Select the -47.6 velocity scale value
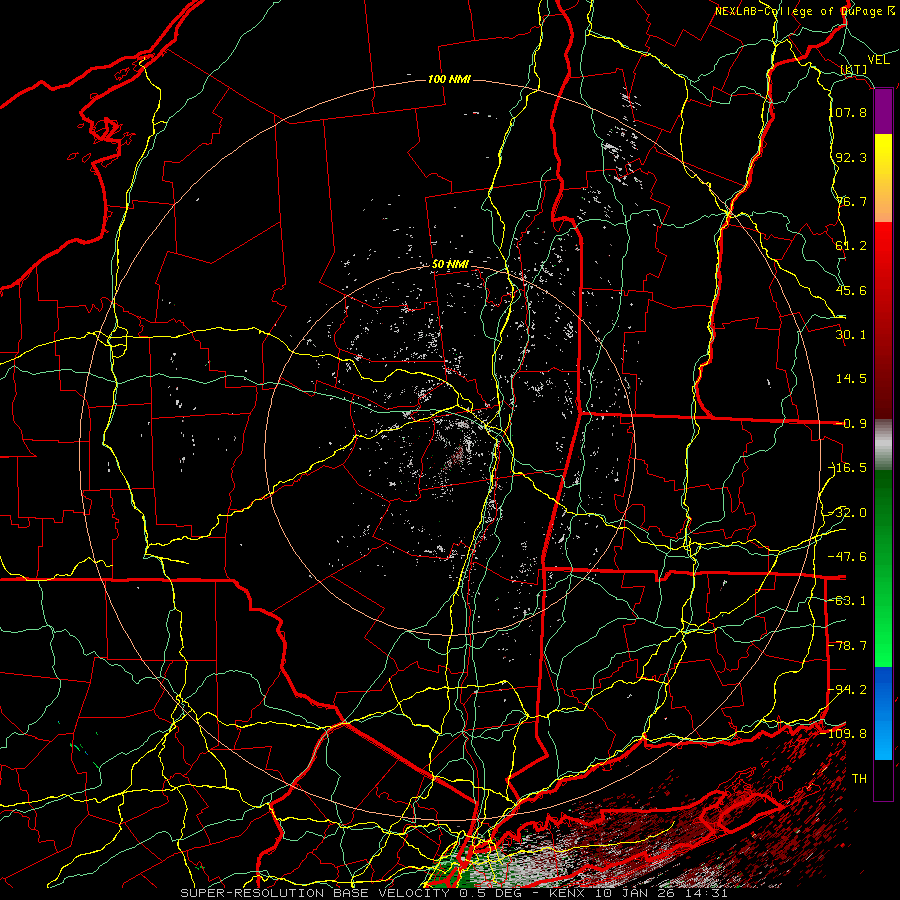Screen dimensions: 900x900 (x=848, y=557)
